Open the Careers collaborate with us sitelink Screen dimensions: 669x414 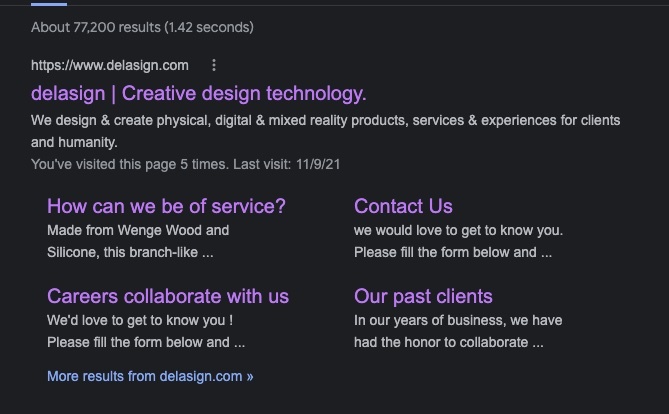click(168, 296)
